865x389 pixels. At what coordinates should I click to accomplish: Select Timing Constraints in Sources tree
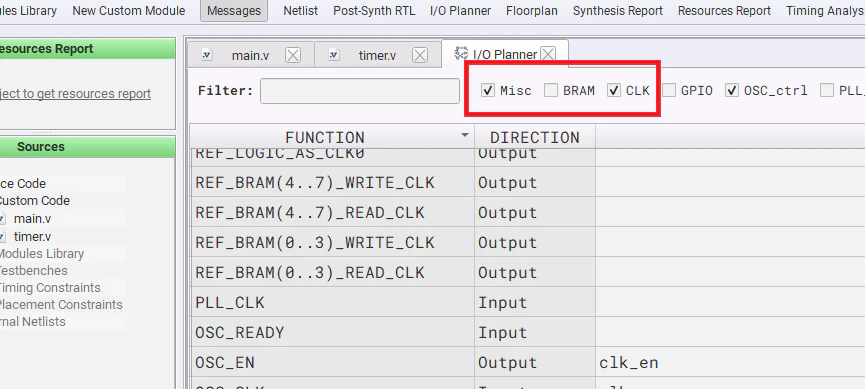(50, 288)
